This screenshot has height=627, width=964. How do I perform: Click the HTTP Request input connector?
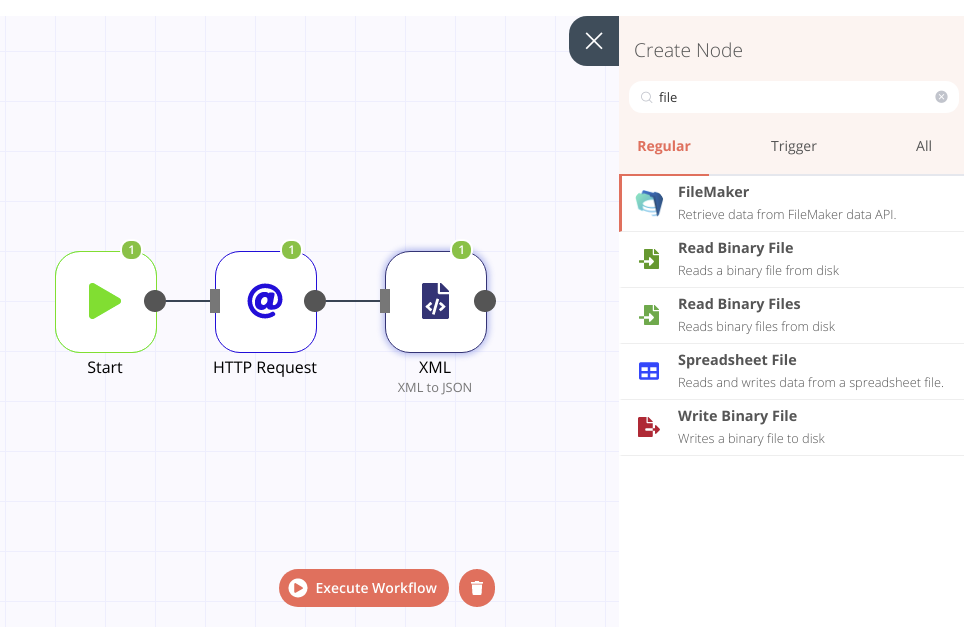tap(215, 301)
